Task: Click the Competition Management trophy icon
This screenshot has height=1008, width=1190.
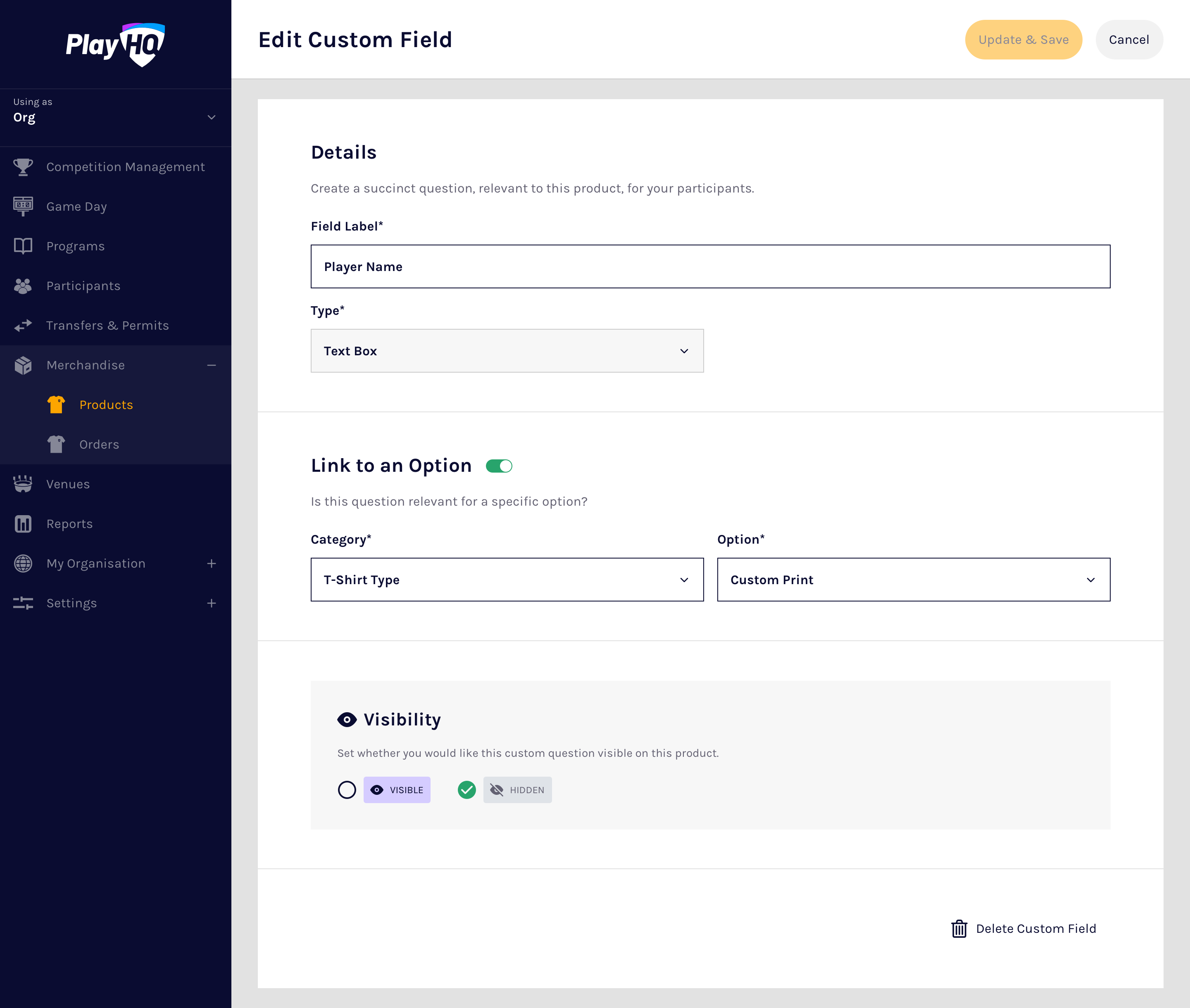Action: 23,167
